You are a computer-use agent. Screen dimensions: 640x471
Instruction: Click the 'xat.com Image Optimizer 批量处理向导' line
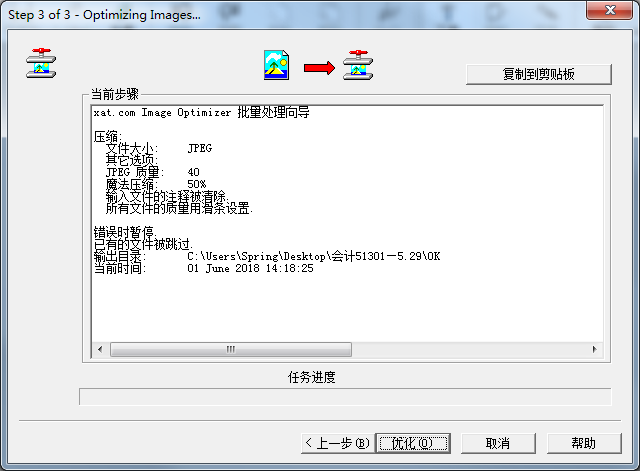click(201, 112)
